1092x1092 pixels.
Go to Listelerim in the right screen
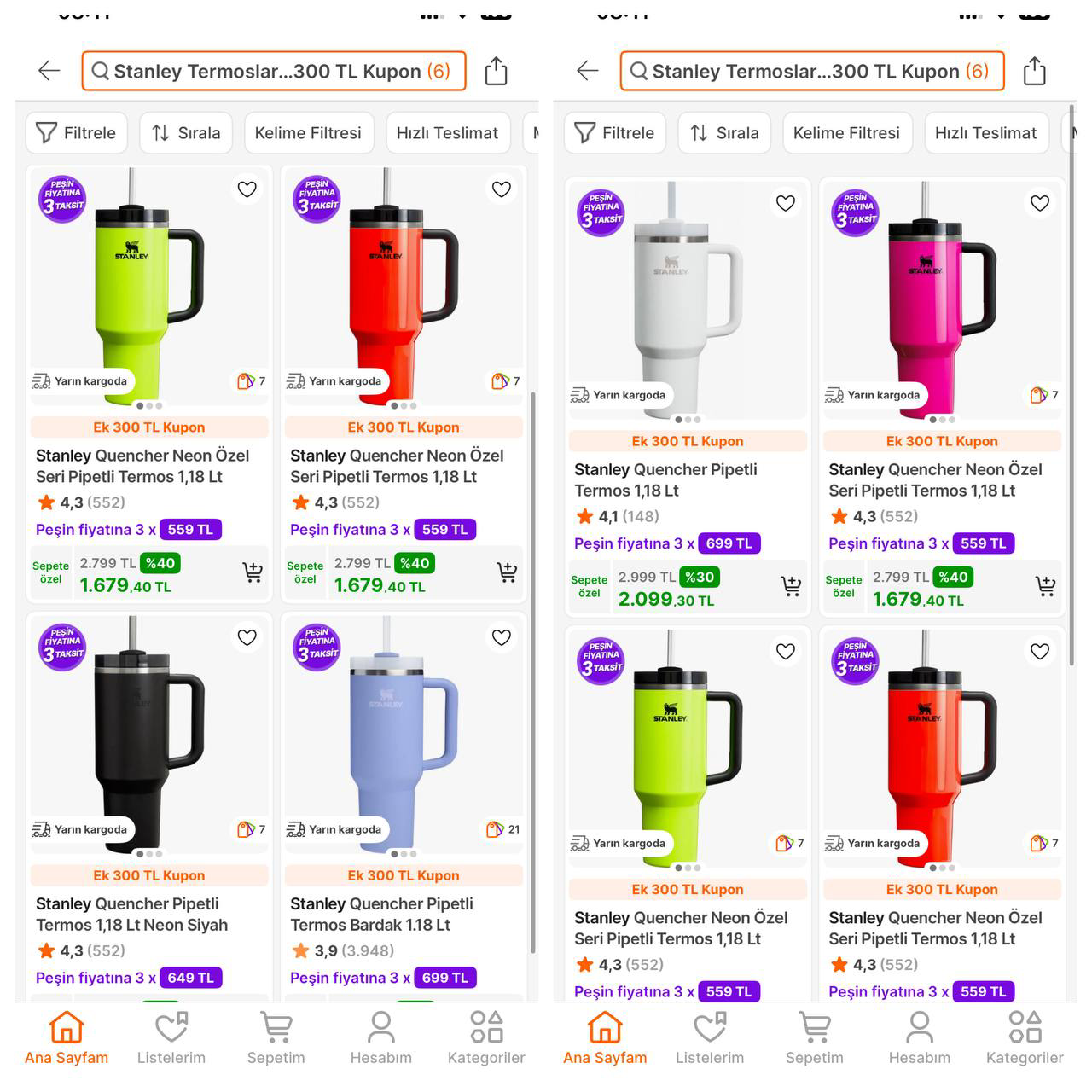710,1037
